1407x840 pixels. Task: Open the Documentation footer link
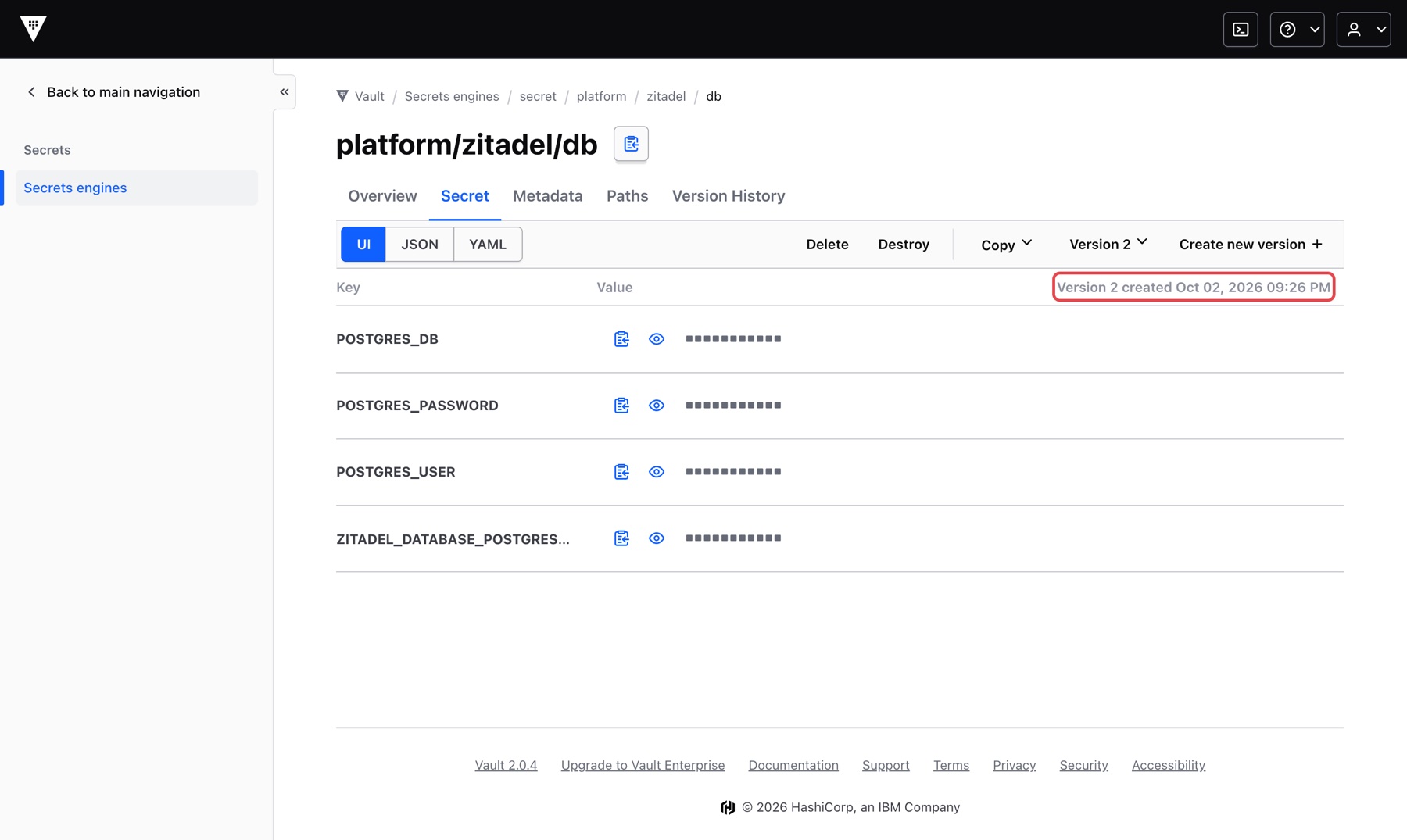tap(793, 765)
